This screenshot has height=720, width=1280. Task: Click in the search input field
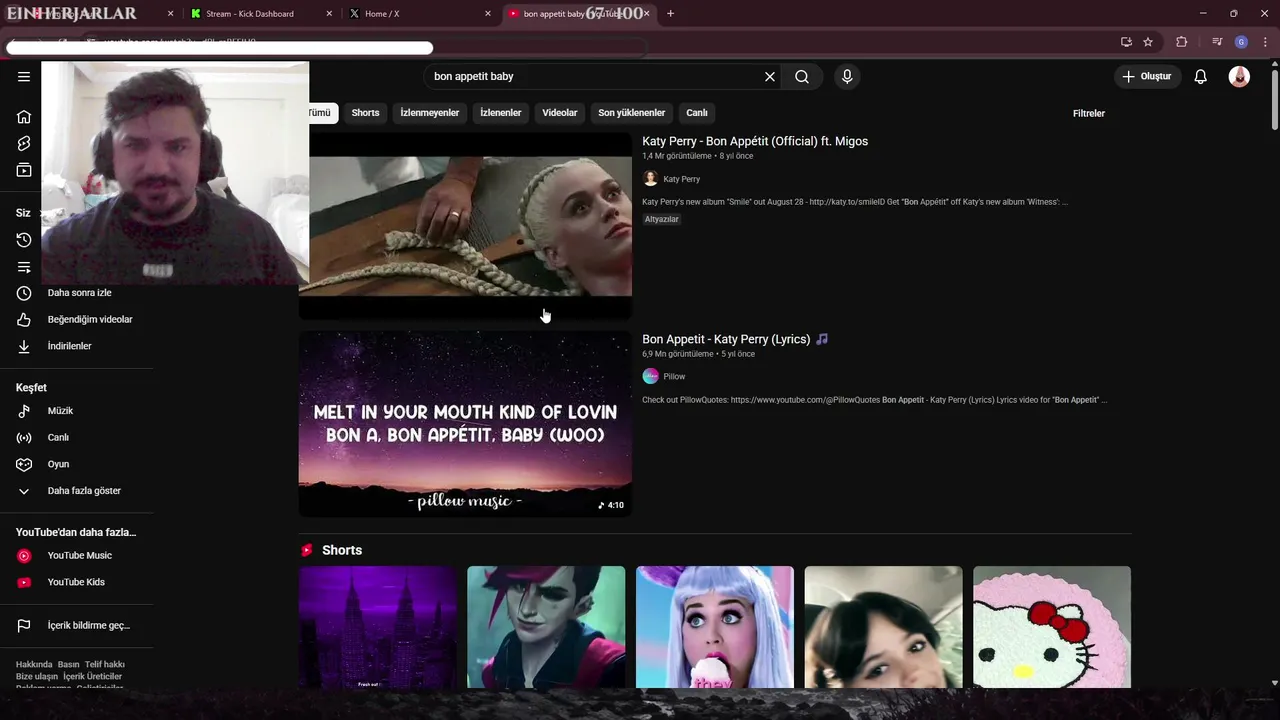pyautogui.click(x=594, y=77)
